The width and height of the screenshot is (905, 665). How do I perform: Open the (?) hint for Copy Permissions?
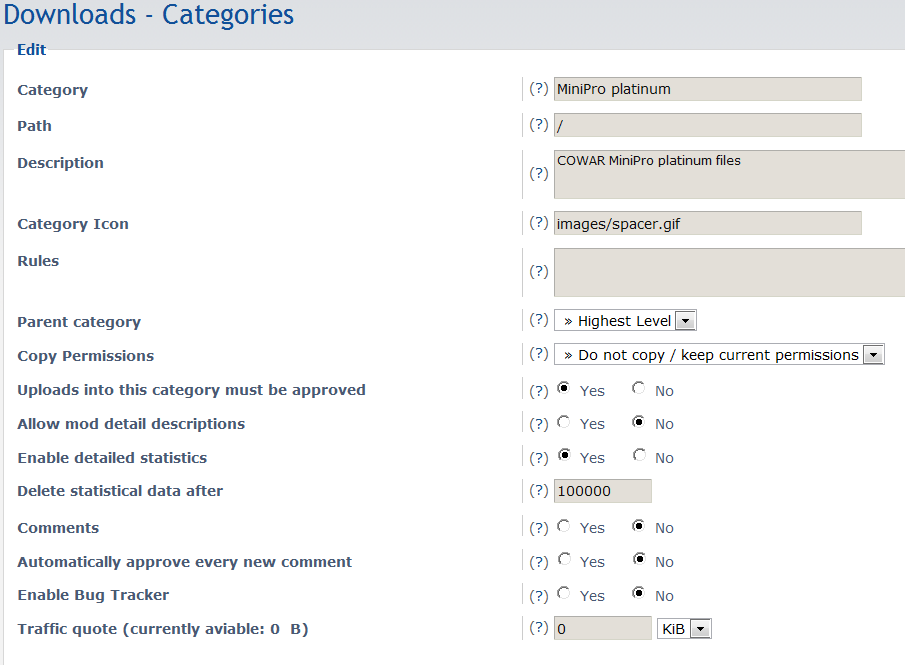(x=538, y=355)
